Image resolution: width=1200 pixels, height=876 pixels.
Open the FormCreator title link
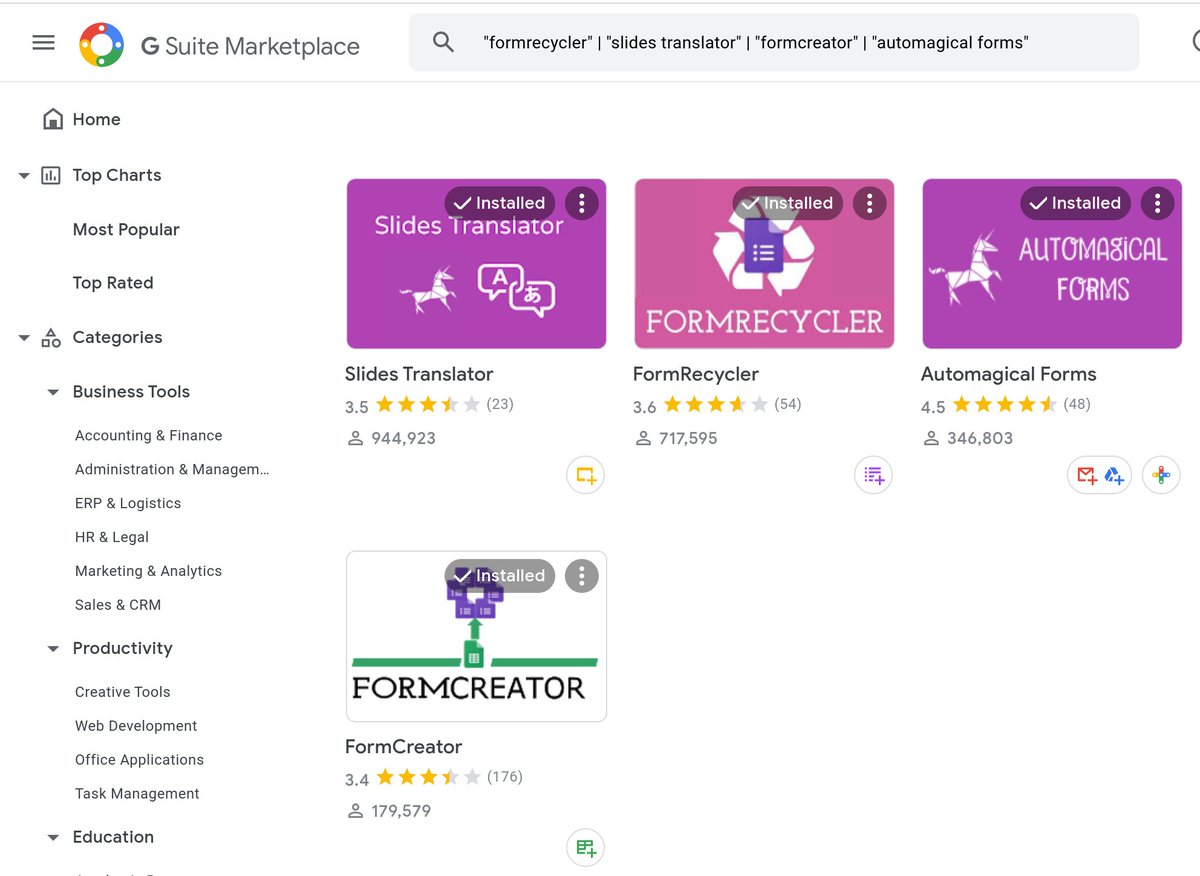[403, 747]
